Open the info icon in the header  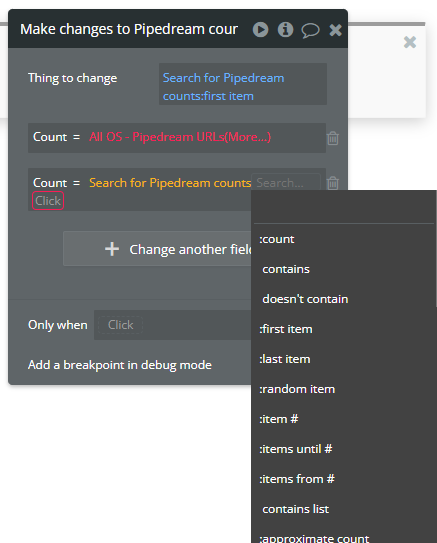(285, 29)
